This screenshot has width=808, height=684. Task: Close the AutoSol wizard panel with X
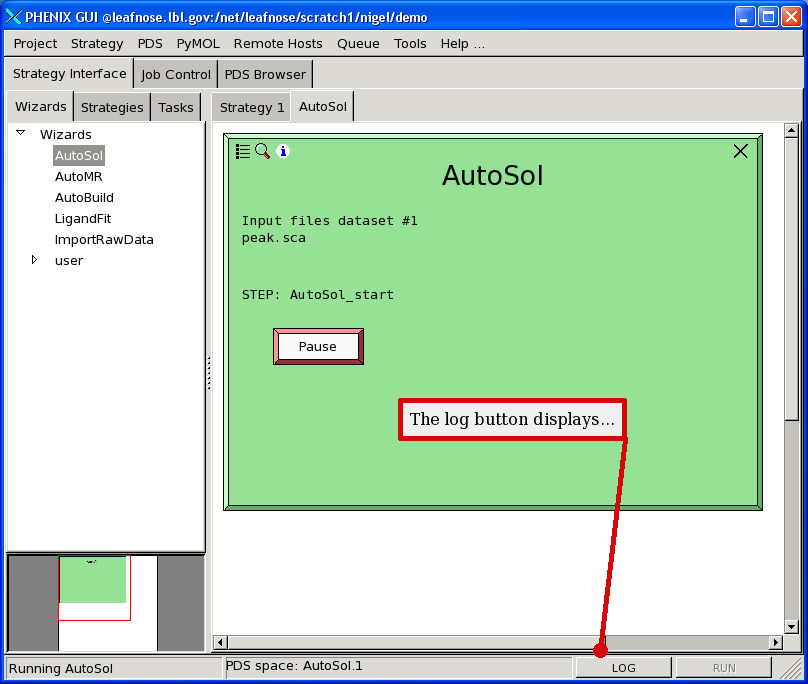tap(740, 151)
